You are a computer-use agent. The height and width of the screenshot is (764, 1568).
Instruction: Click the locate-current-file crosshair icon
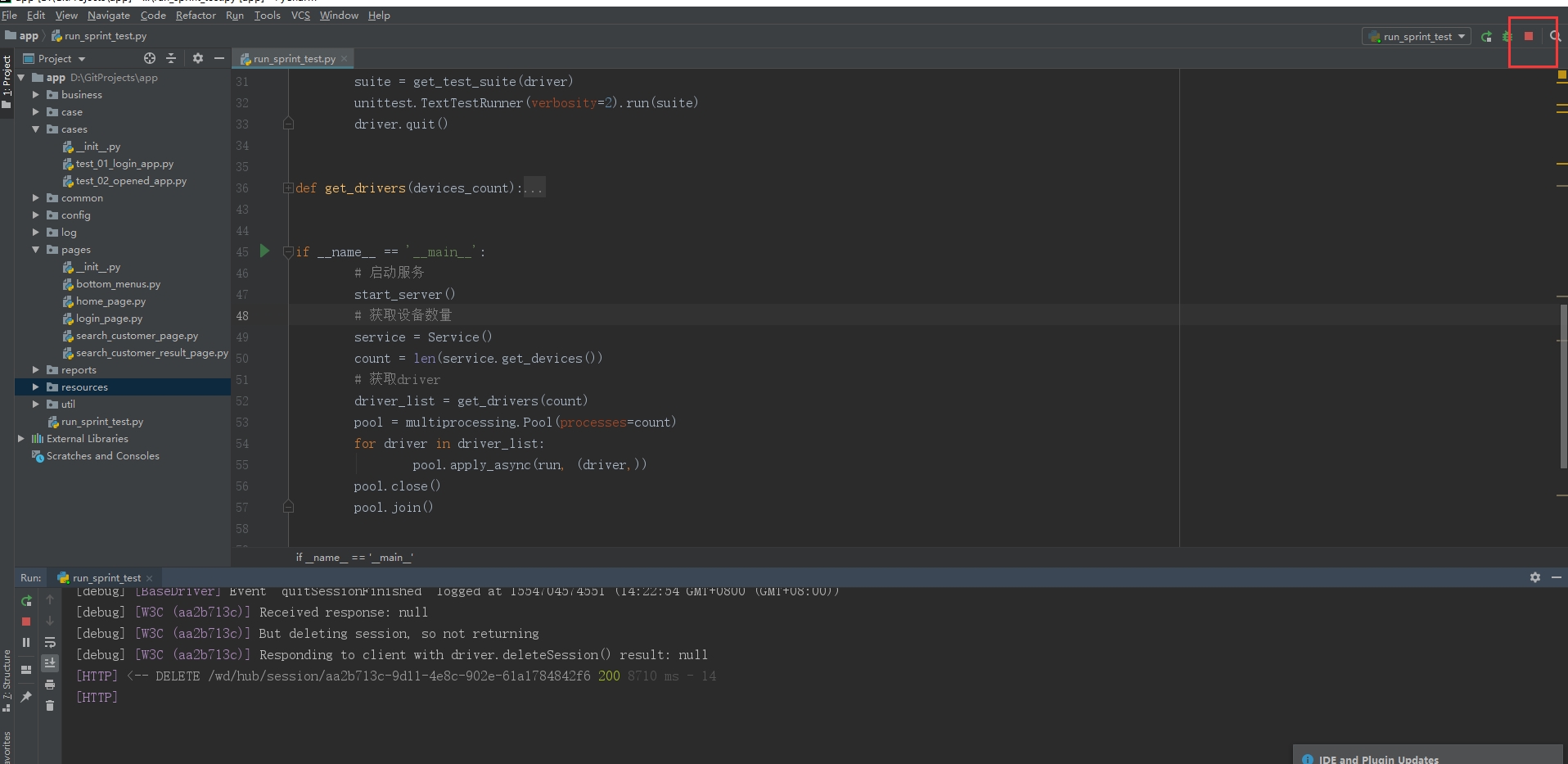click(150, 58)
